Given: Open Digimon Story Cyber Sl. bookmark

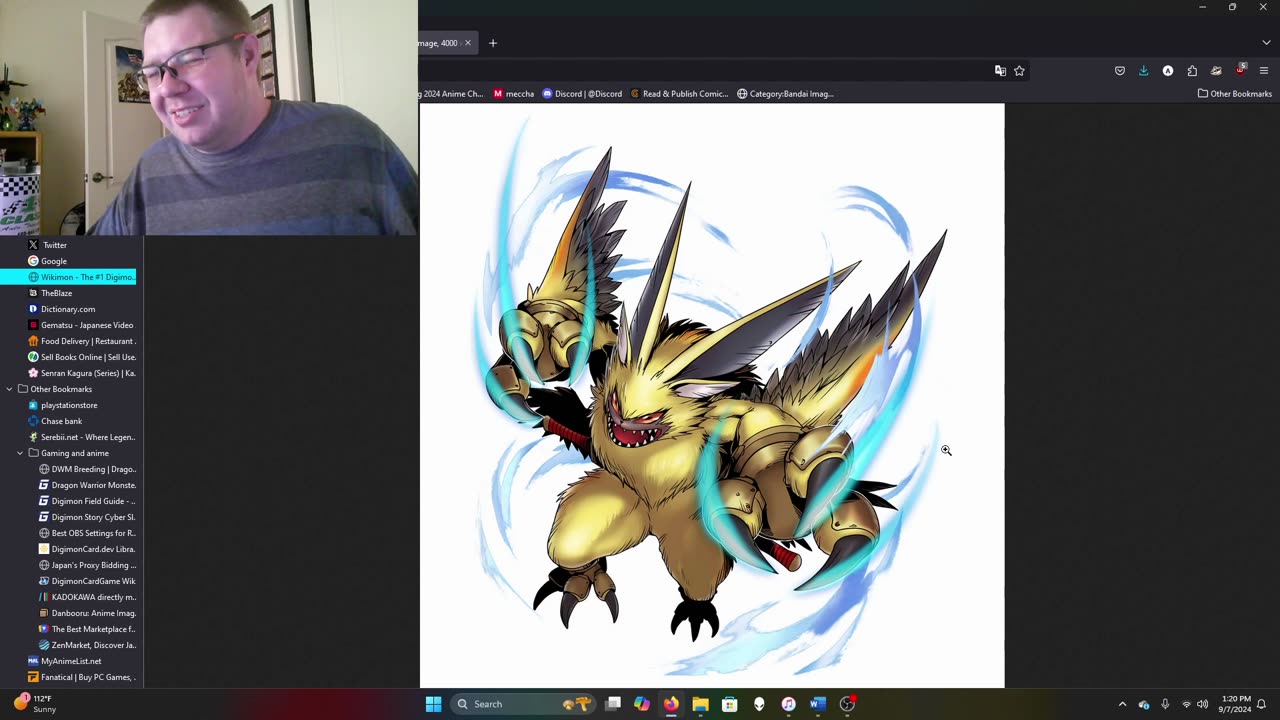Looking at the screenshot, I should tap(87, 517).
